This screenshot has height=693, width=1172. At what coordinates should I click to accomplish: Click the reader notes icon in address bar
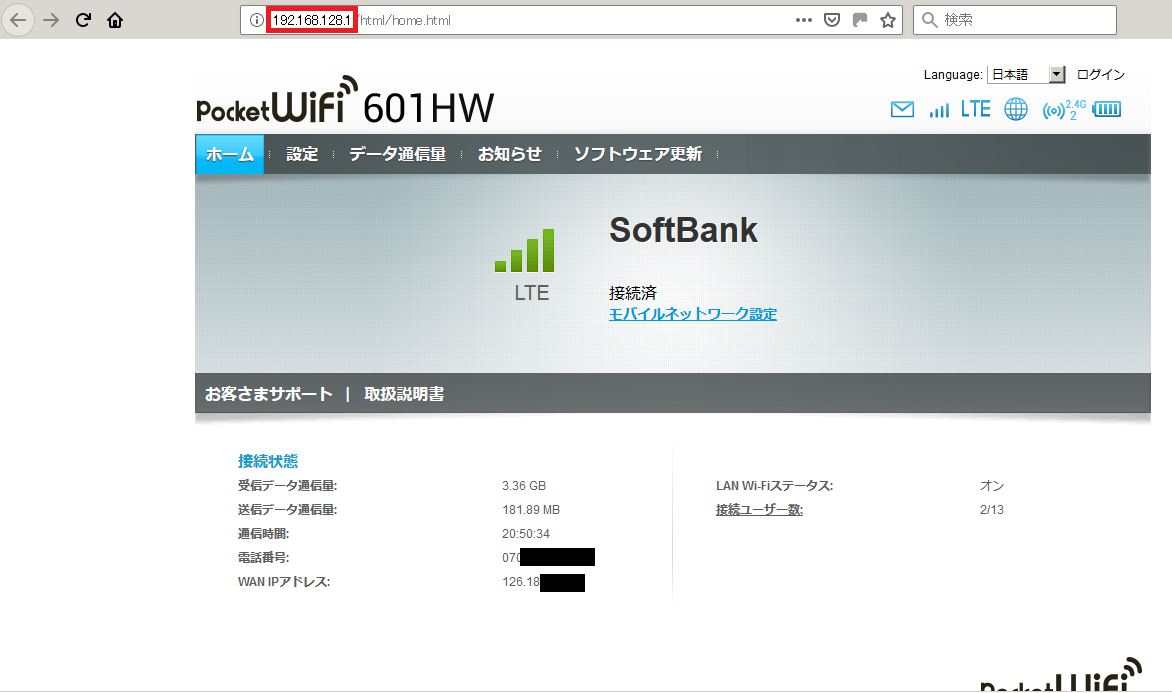pyautogui.click(x=860, y=20)
